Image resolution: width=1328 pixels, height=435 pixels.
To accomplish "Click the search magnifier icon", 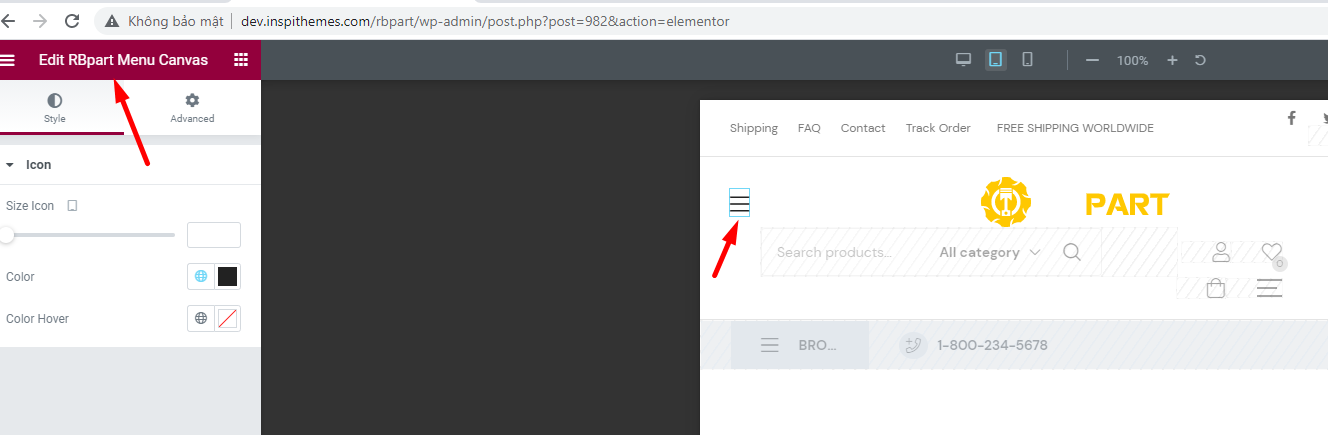I will point(1072,252).
